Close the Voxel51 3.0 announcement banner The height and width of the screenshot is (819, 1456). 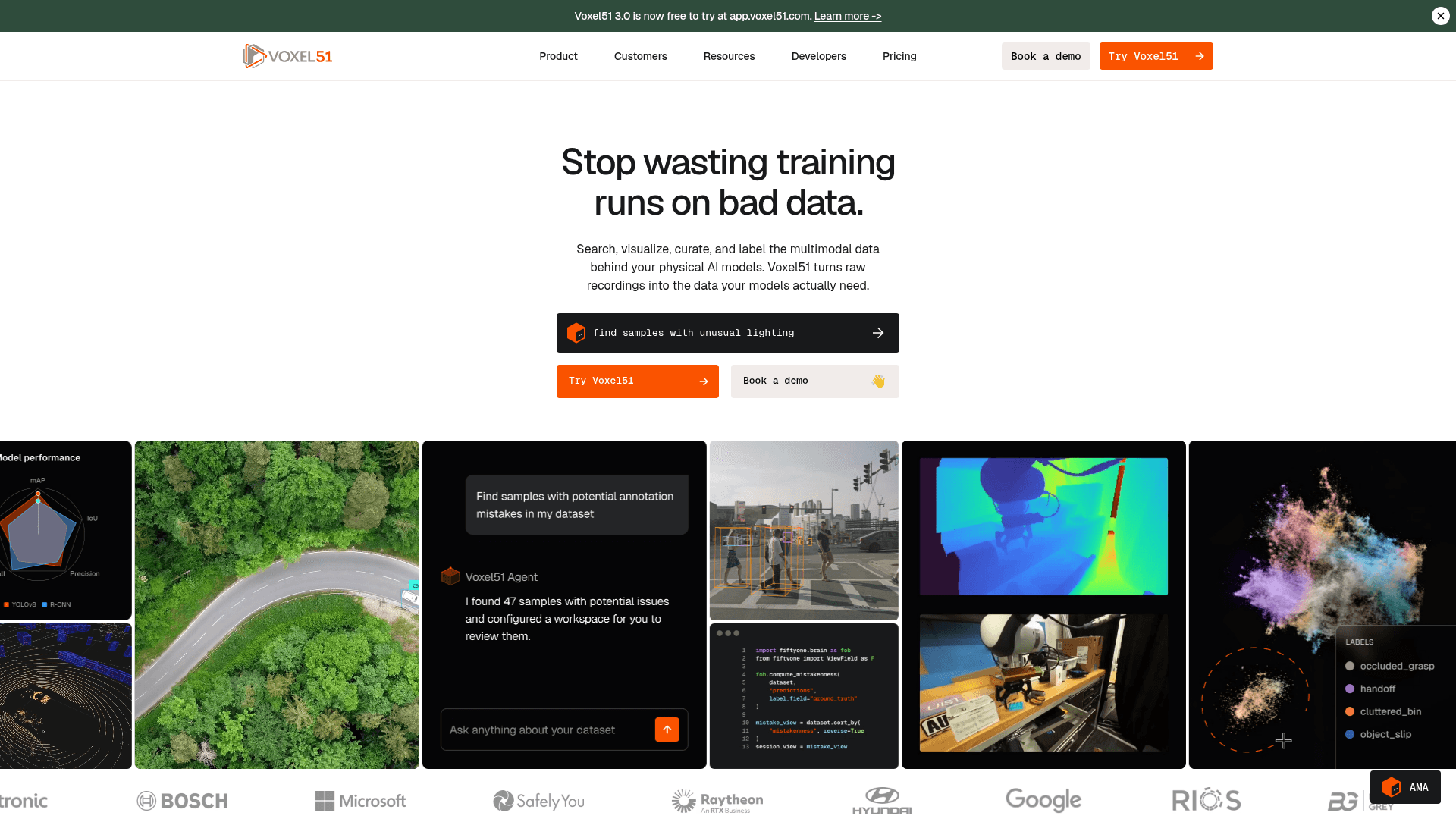point(1440,16)
